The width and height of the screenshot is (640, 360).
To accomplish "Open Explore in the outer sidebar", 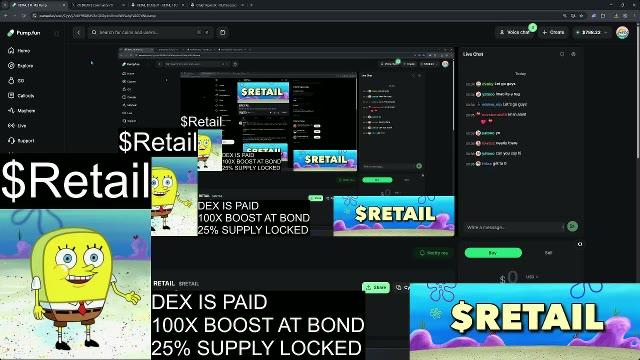I will pyautogui.click(x=20, y=66).
